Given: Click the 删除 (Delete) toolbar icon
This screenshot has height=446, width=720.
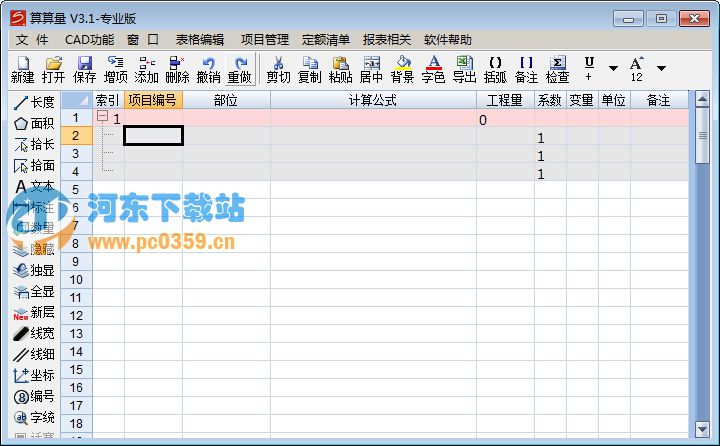Looking at the screenshot, I should point(177,69).
